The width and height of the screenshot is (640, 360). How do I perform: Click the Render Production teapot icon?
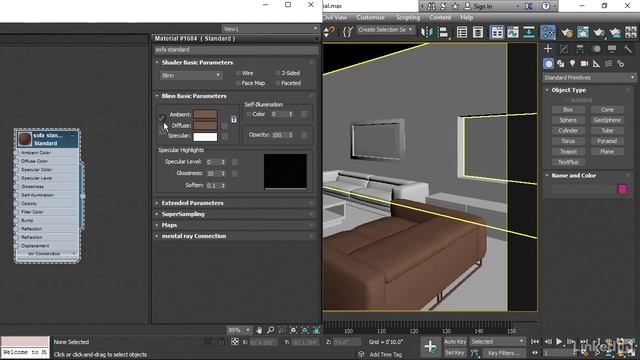[x=599, y=32]
